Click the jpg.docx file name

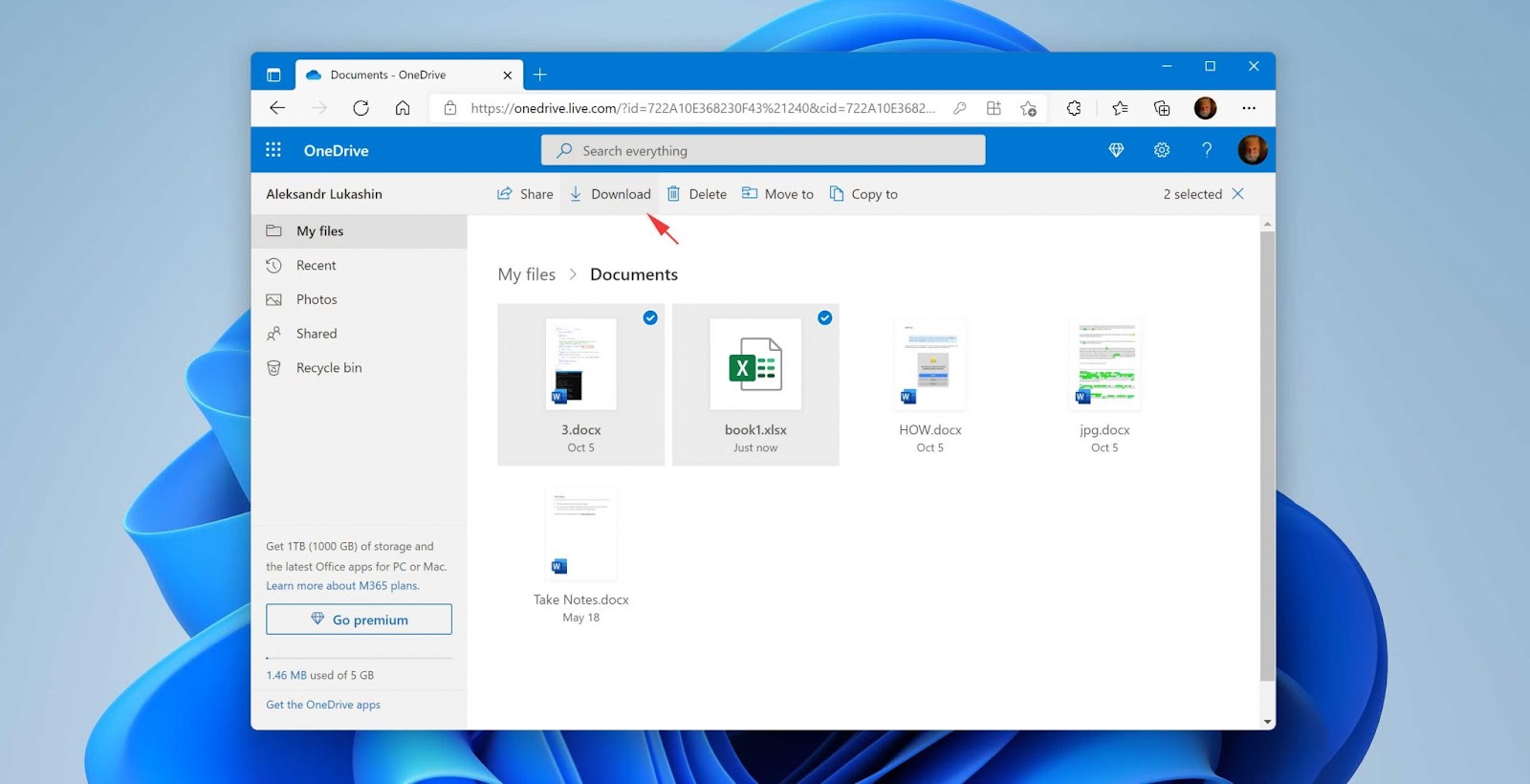1104,430
